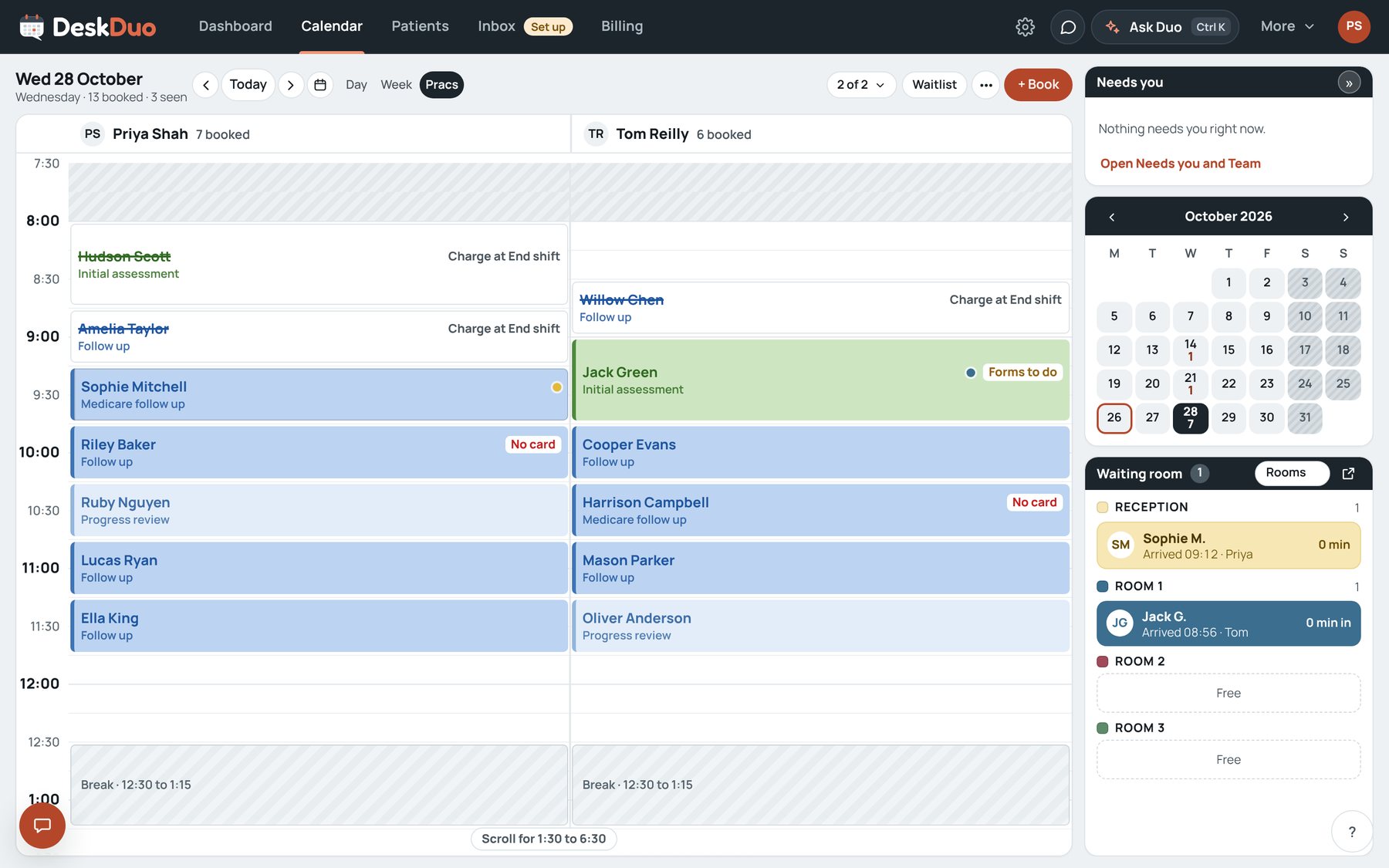Open the Billing tab

(x=622, y=26)
